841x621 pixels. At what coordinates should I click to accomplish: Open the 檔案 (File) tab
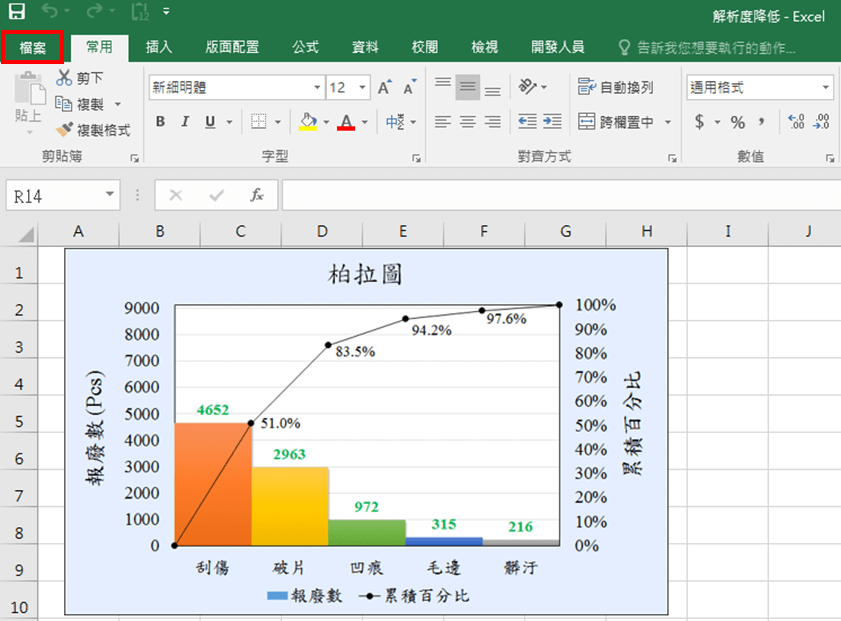[33, 47]
